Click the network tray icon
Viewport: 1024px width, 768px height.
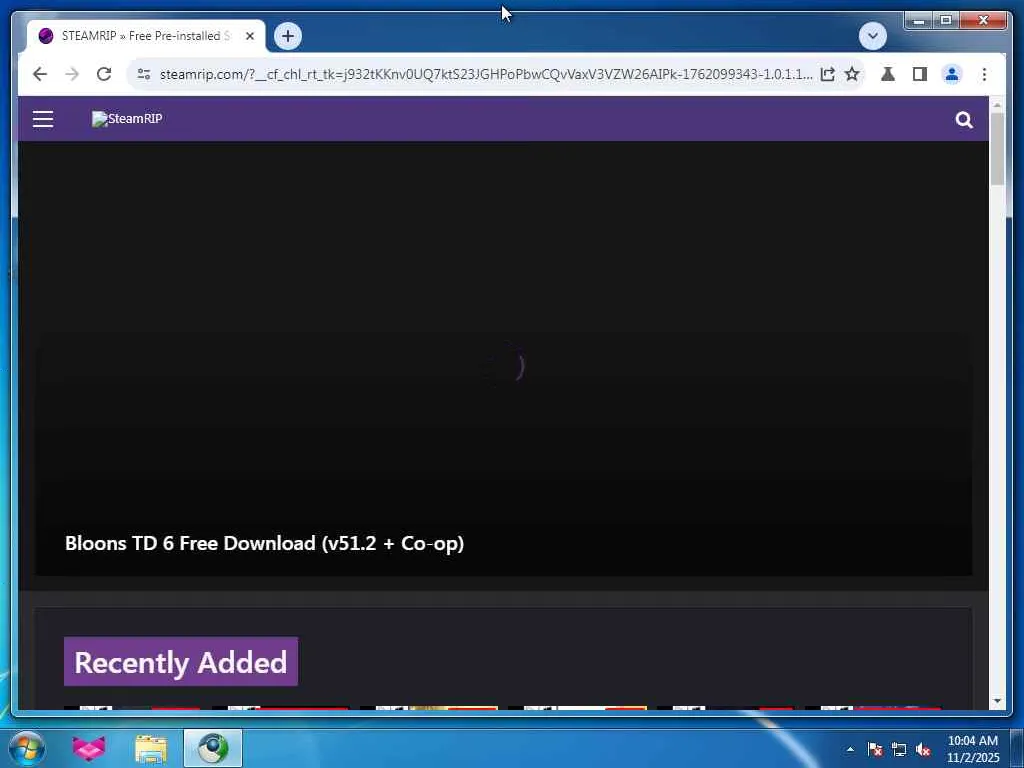pyautogui.click(x=899, y=749)
